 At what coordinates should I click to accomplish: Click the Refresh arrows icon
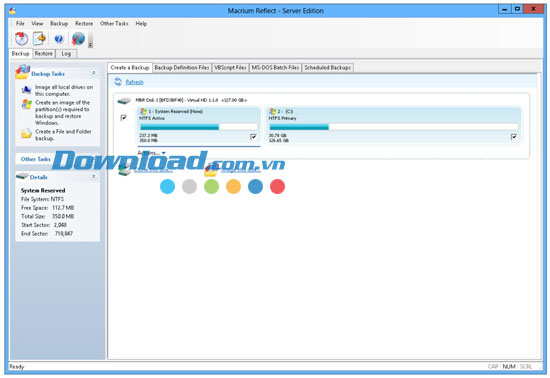pyautogui.click(x=118, y=82)
